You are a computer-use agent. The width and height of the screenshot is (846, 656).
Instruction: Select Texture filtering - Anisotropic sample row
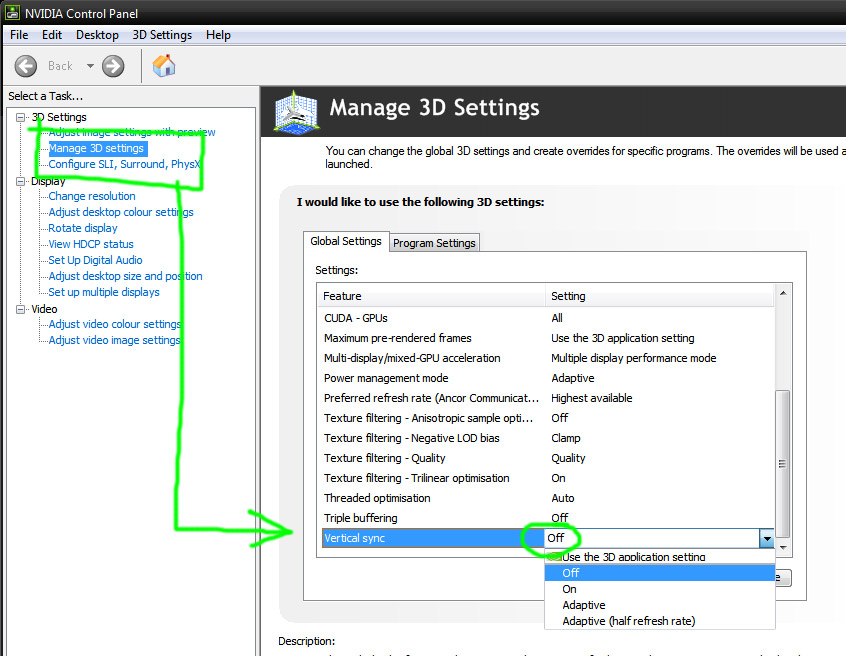pos(546,418)
